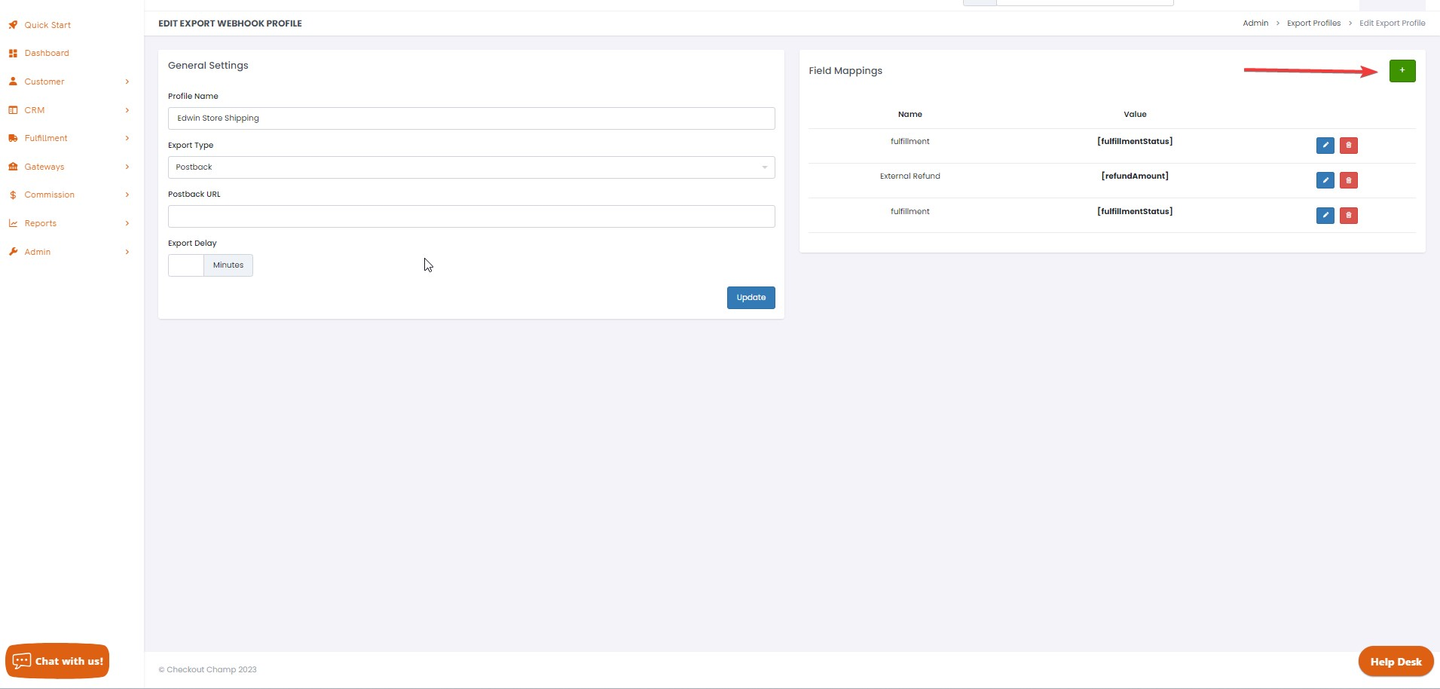The image size is (1440, 689).
Task: Delete the External Refund mapping row
Action: pos(1348,181)
